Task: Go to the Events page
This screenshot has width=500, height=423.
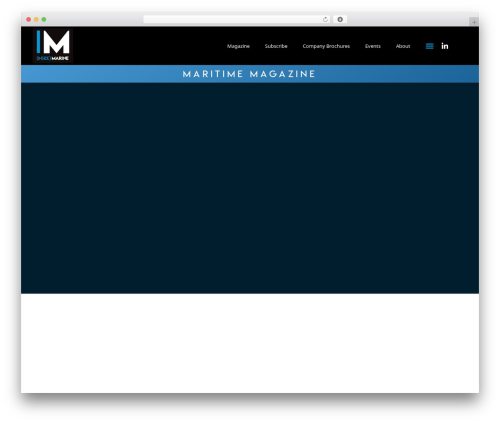Action: (x=373, y=46)
